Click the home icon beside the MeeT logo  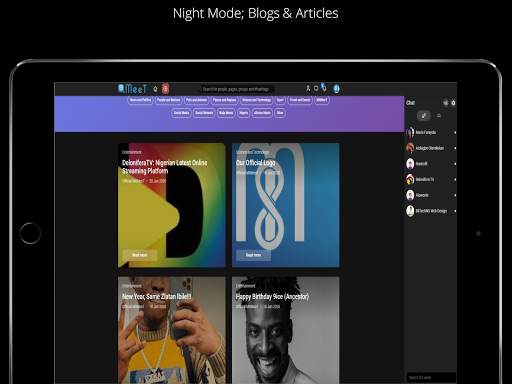[155, 89]
